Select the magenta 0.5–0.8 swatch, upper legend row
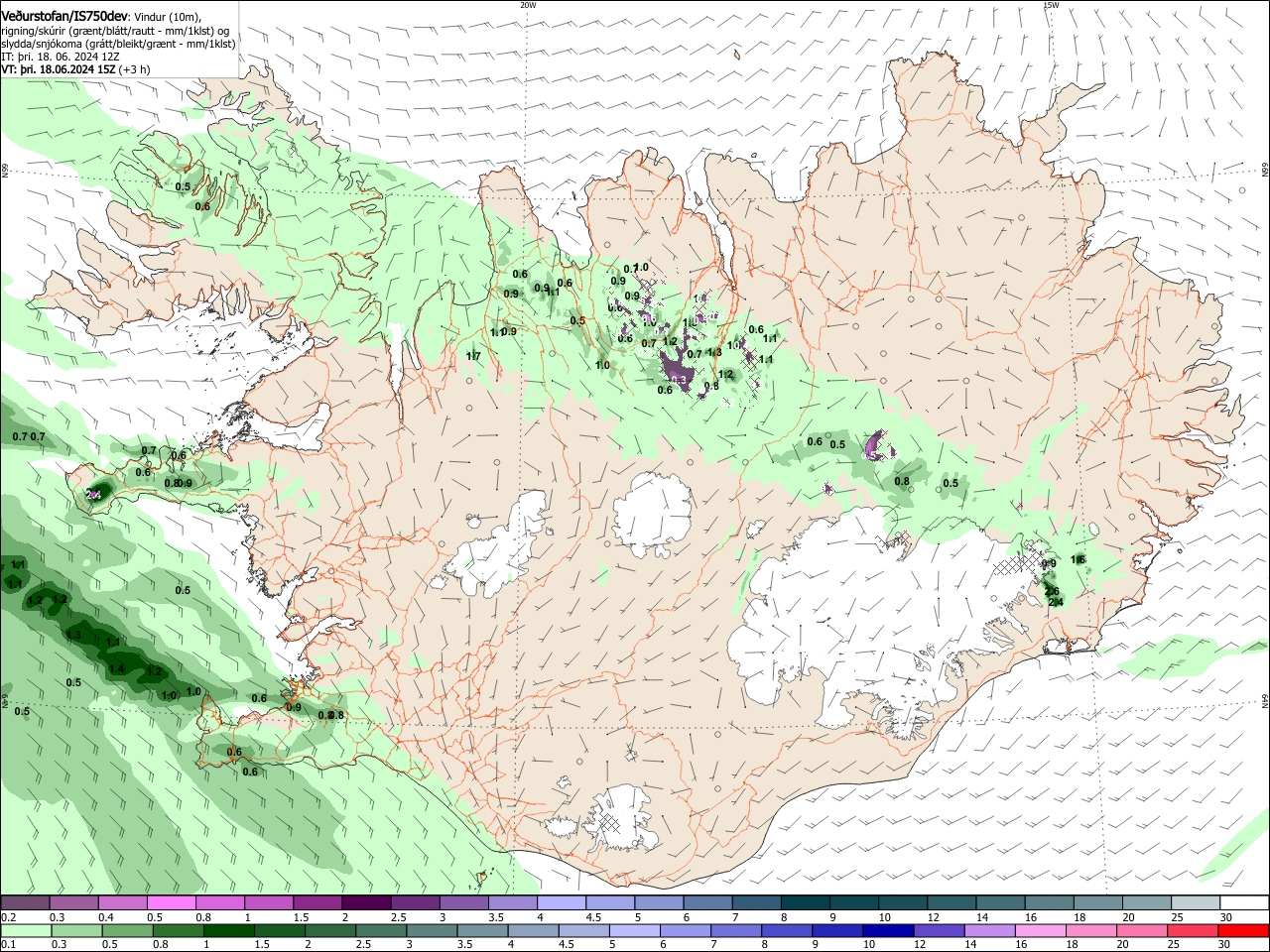This screenshot has width=1270, height=952. (171, 902)
